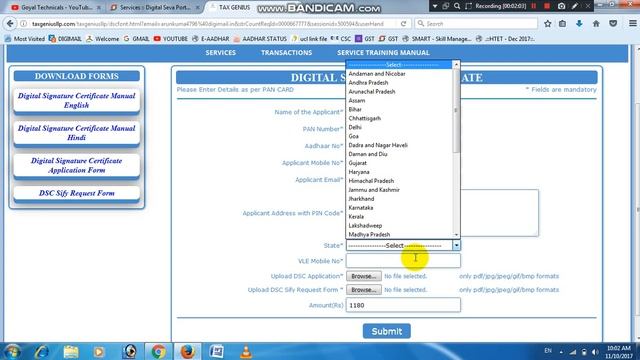This screenshot has width=640, height=360.
Task: Go back with browser back arrow
Action: click(x=10, y=24)
